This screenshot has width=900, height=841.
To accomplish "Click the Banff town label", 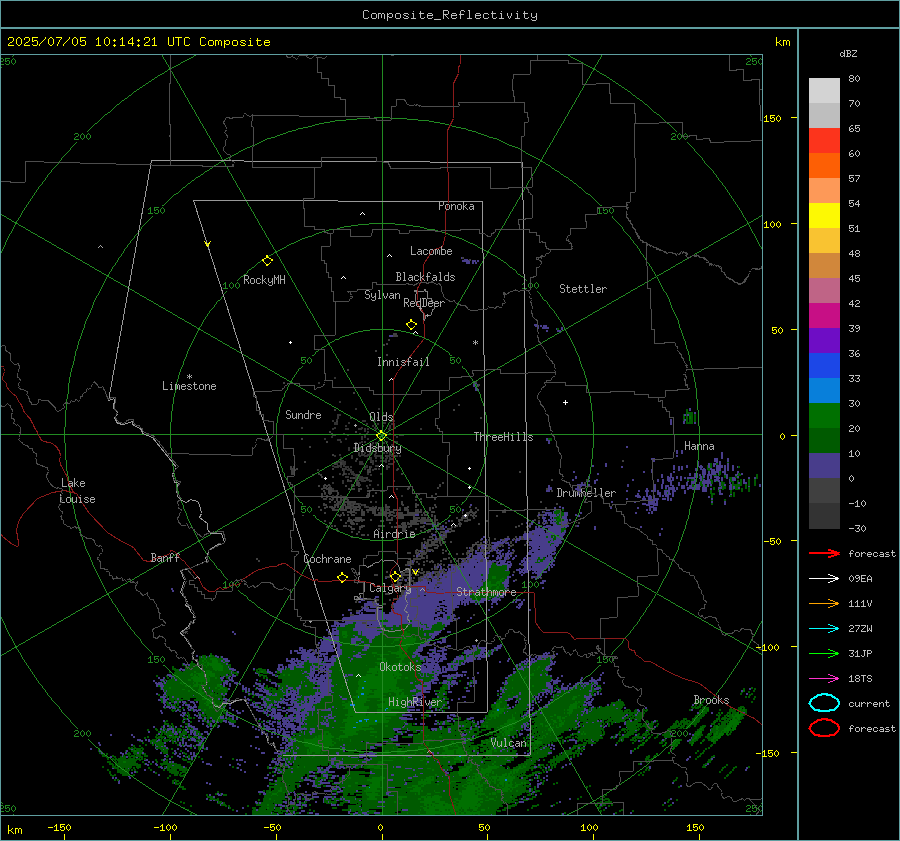I will click(x=165, y=557).
